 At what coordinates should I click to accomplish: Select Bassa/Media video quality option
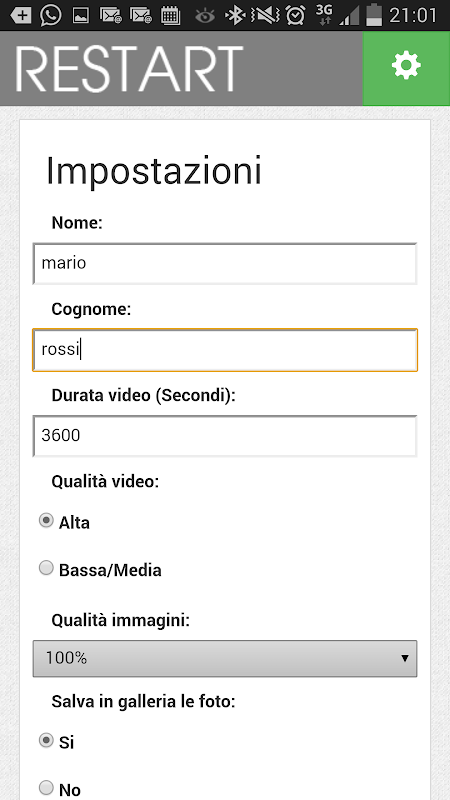click(46, 568)
